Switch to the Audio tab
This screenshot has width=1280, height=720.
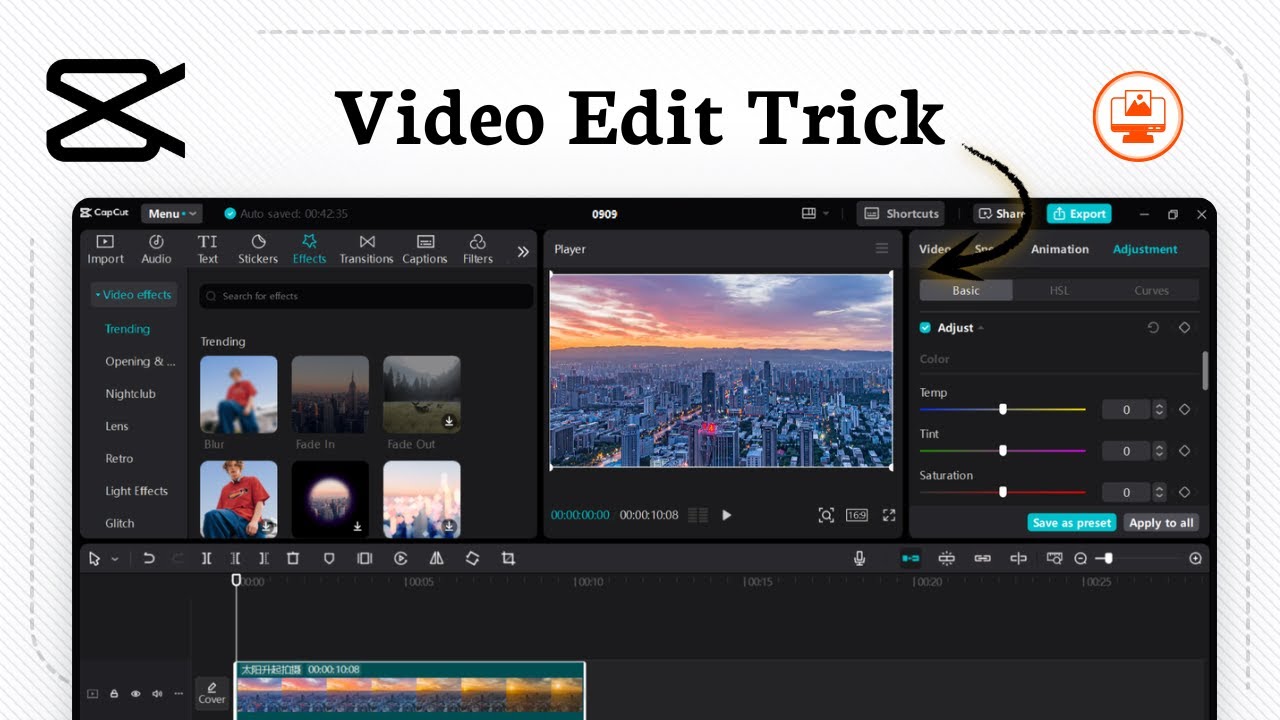coord(156,249)
